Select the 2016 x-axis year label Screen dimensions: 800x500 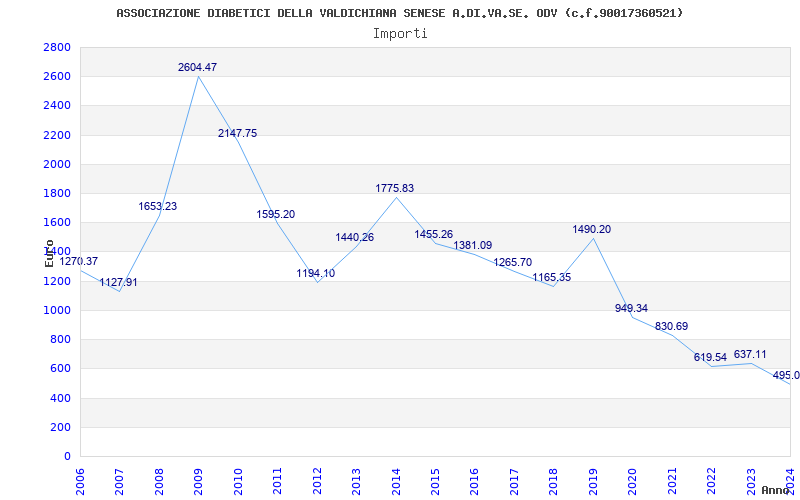pos(474,481)
